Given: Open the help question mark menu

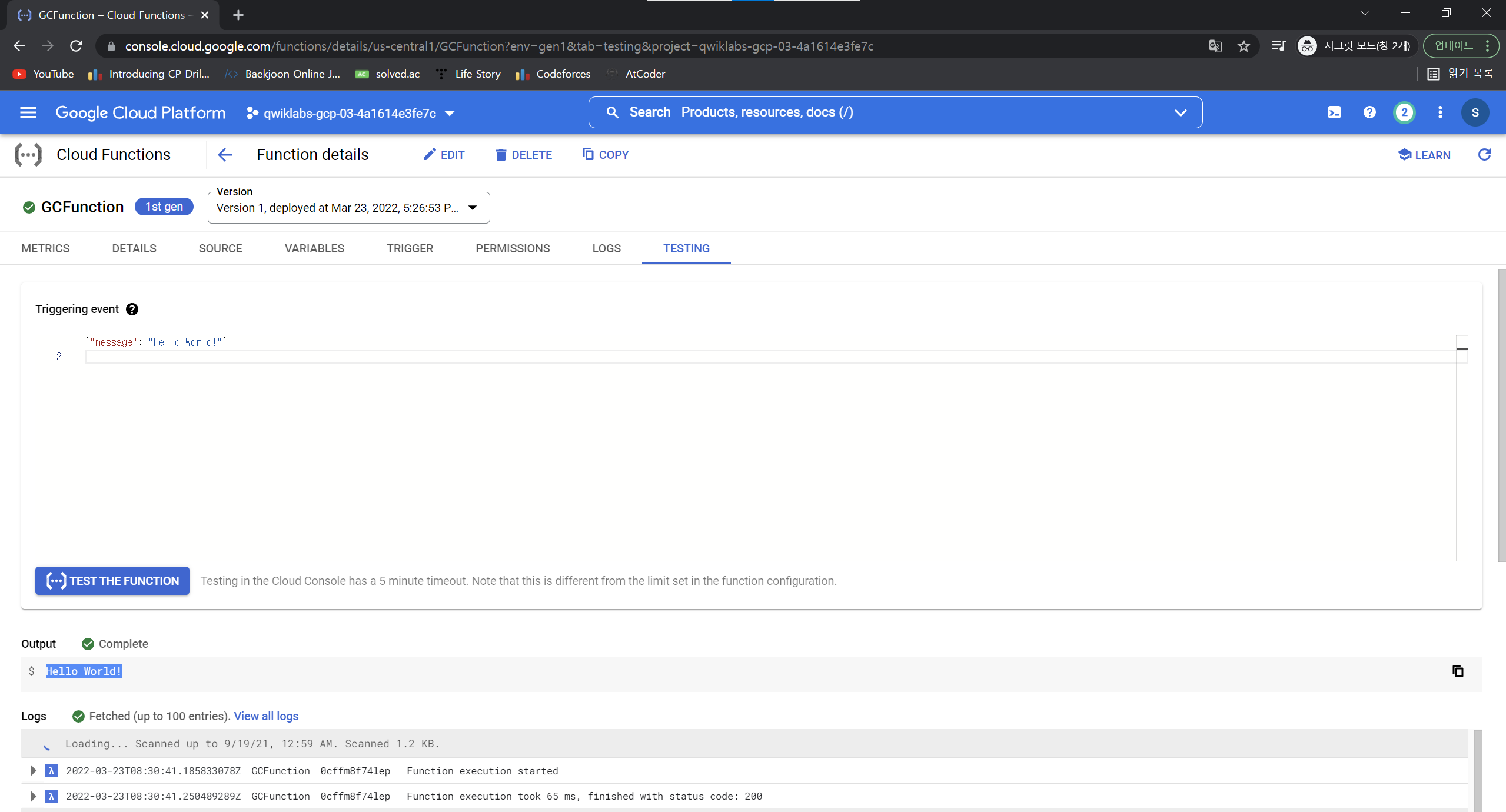Looking at the screenshot, I should (1369, 112).
